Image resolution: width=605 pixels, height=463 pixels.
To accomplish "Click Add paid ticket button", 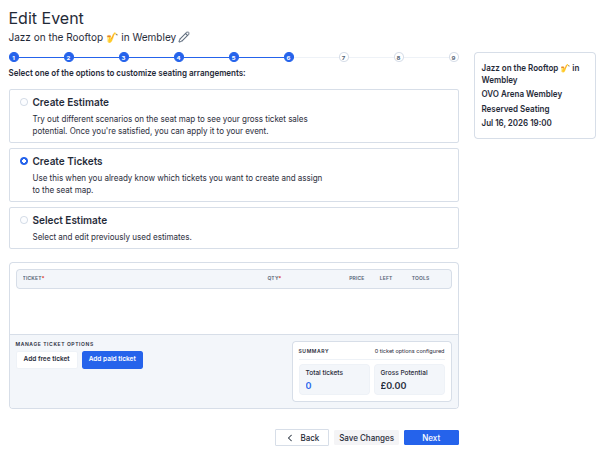I will coord(112,359).
